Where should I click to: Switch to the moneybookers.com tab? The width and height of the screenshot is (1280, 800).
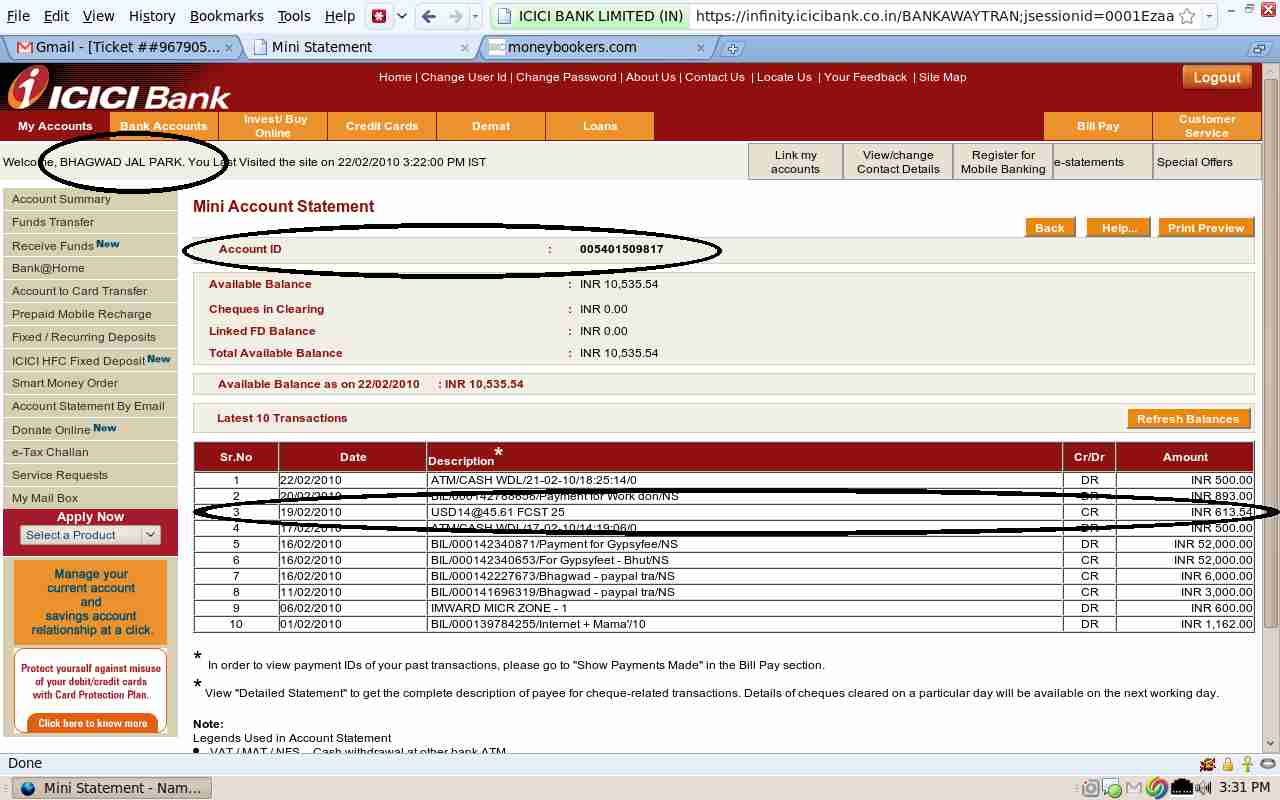(x=596, y=47)
